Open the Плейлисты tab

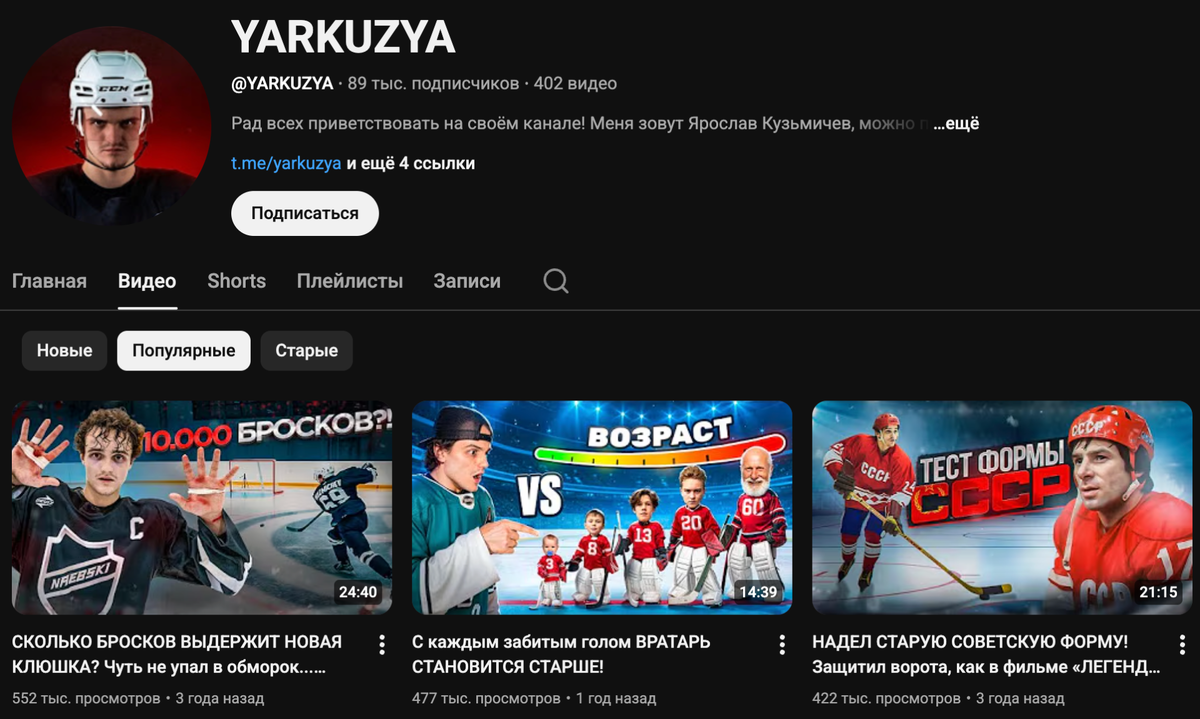click(x=350, y=281)
